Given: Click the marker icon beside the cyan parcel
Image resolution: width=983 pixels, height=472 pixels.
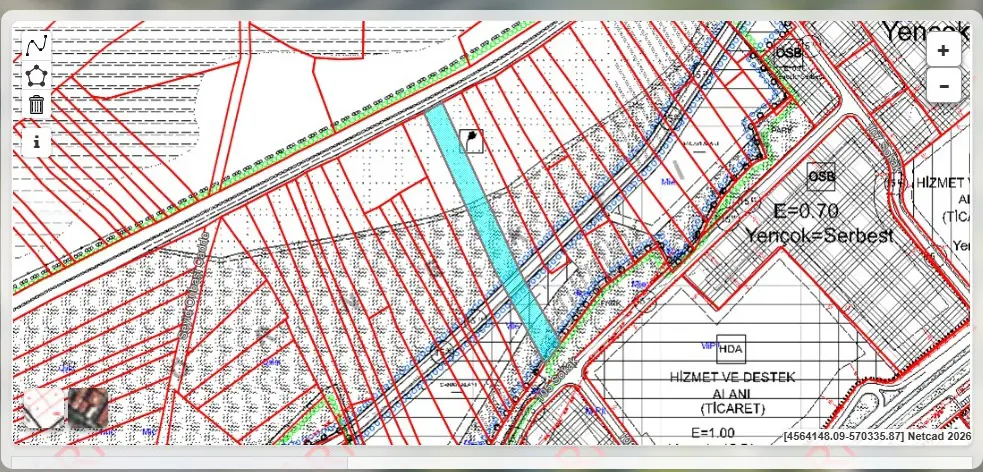Looking at the screenshot, I should click(472, 141).
